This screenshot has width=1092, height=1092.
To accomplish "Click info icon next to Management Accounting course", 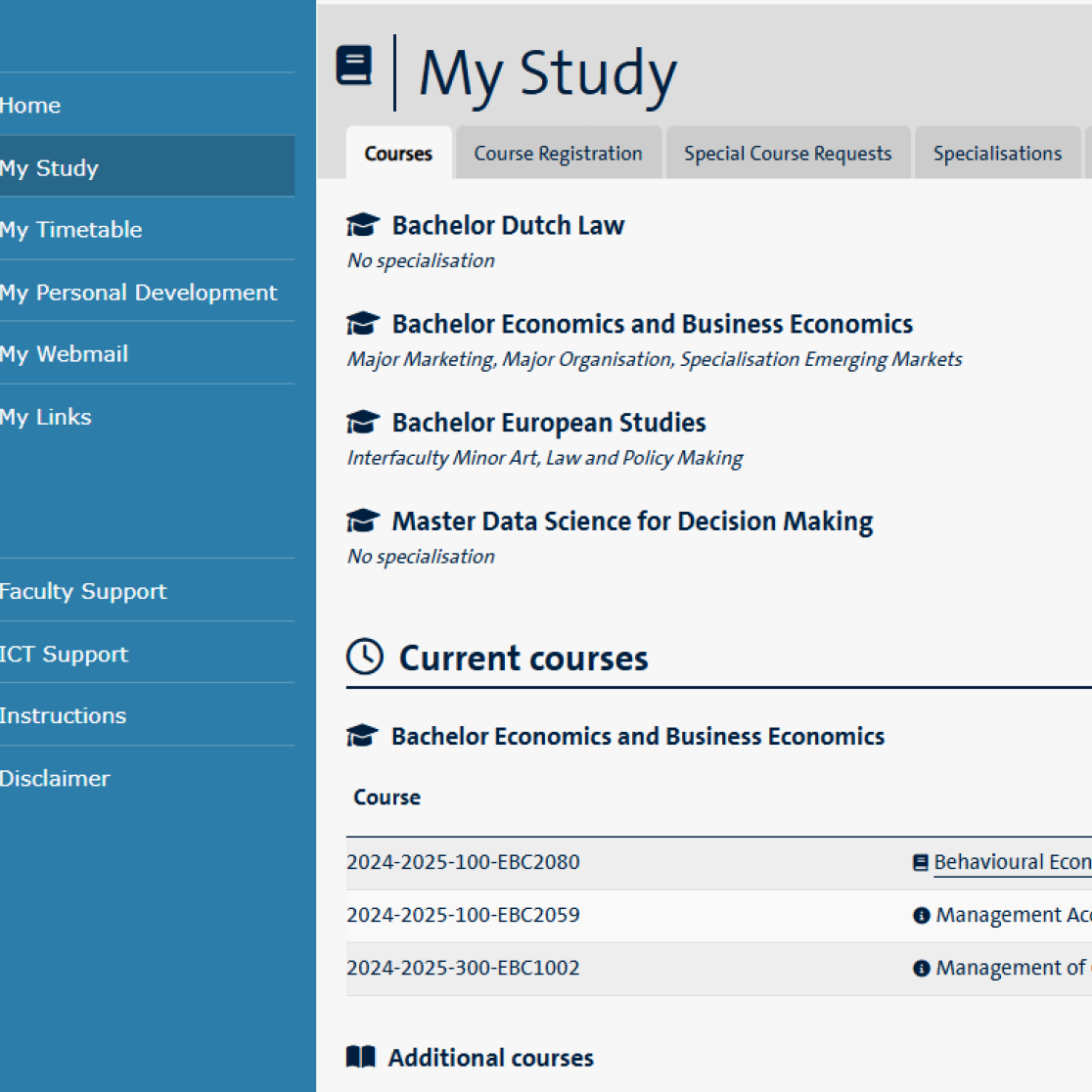I will click(921, 916).
